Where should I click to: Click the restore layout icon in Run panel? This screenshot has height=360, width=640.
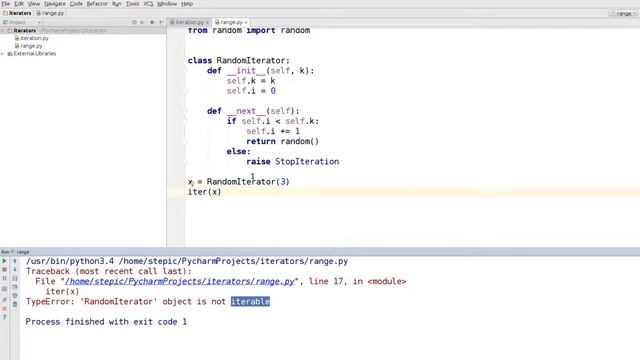click(x=4, y=289)
